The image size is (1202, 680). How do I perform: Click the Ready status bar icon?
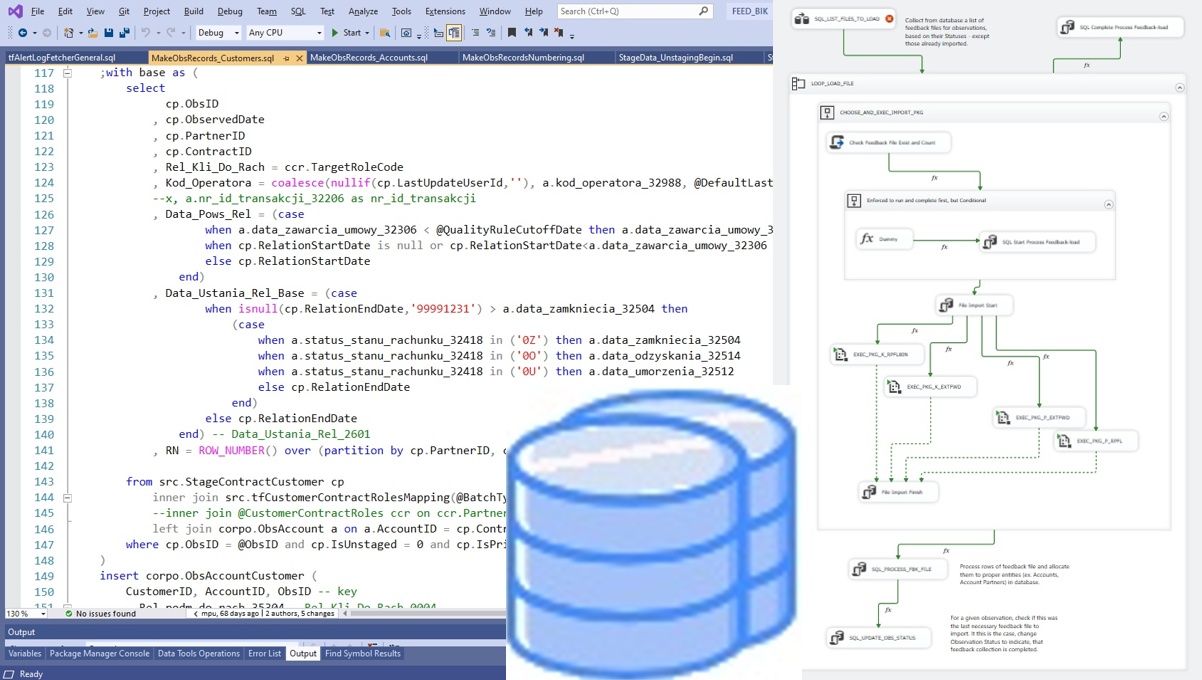point(10,674)
